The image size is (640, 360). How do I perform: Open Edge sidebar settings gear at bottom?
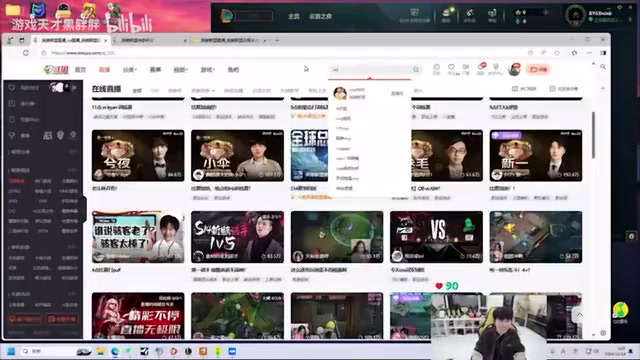603,333
